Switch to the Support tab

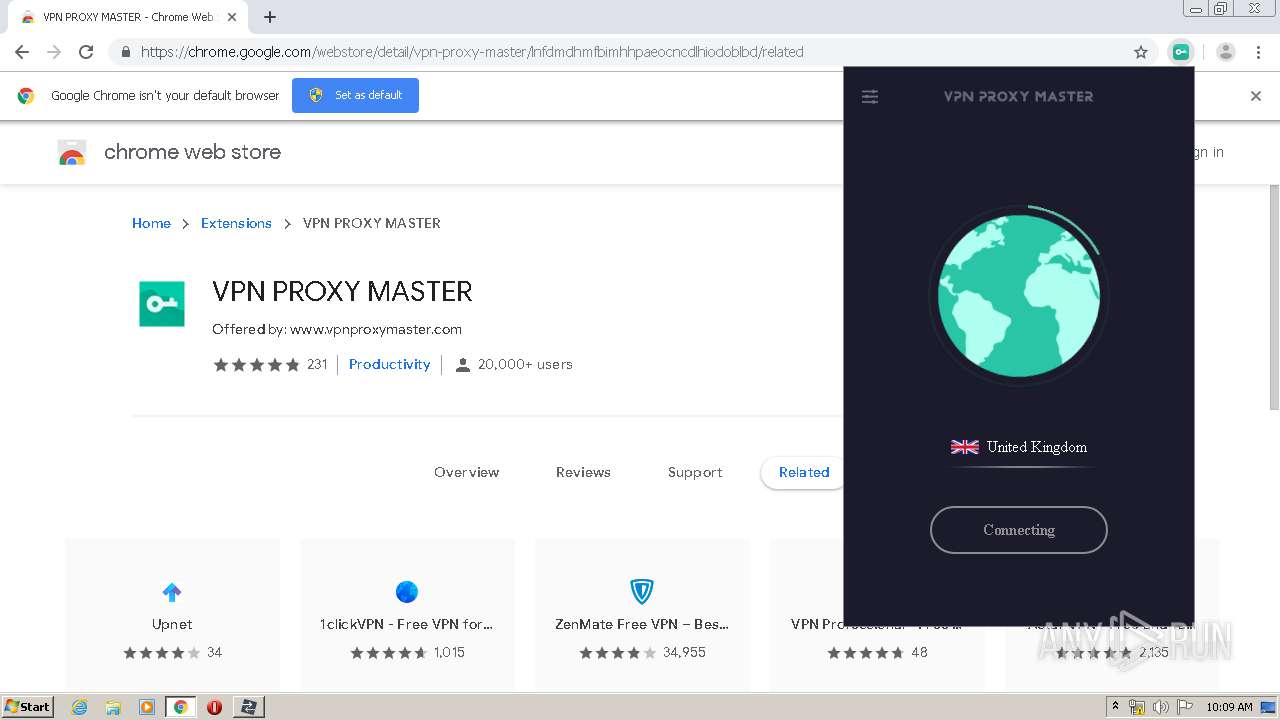[695, 472]
